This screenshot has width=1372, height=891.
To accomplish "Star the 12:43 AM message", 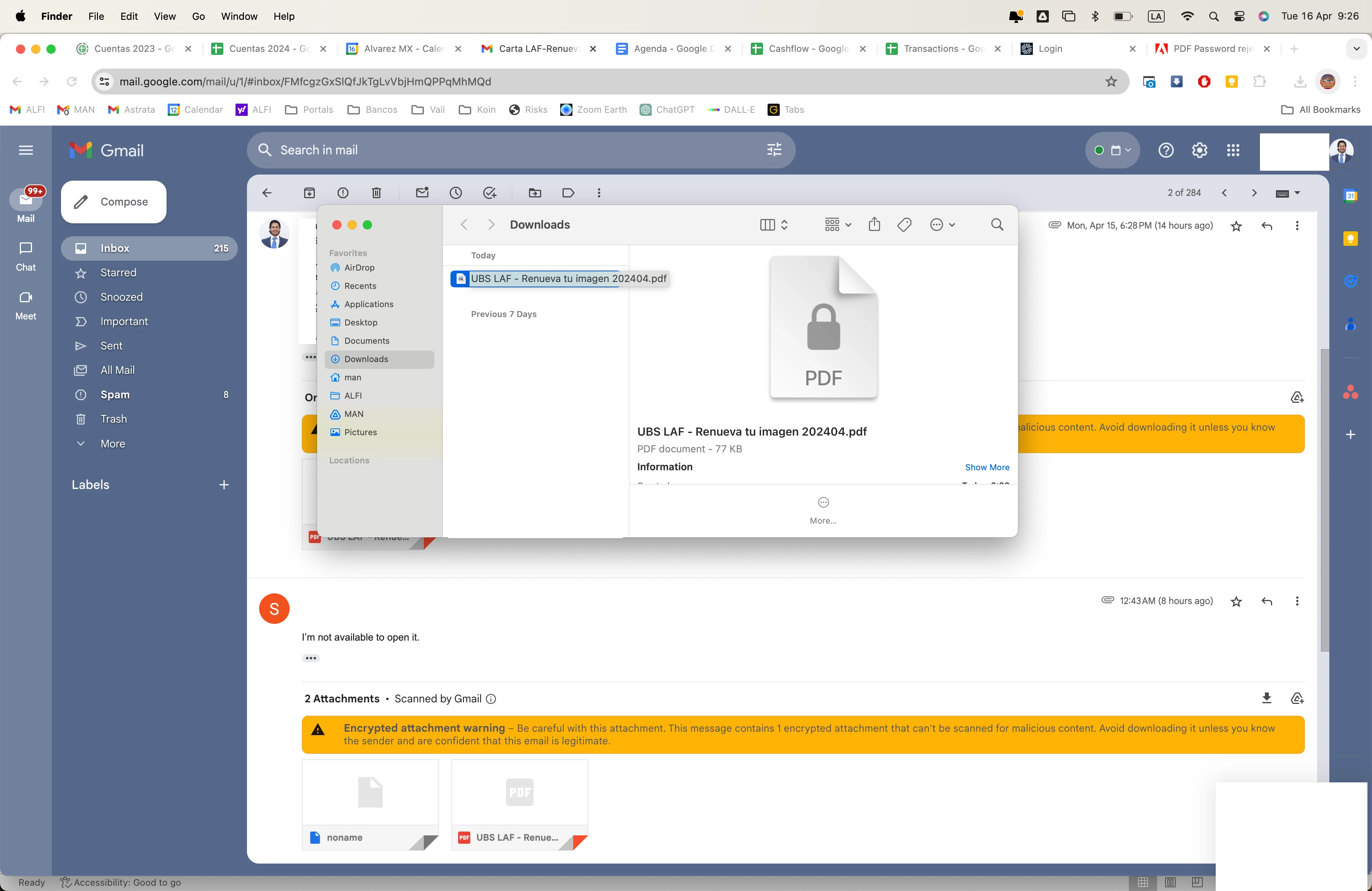I will [x=1236, y=602].
